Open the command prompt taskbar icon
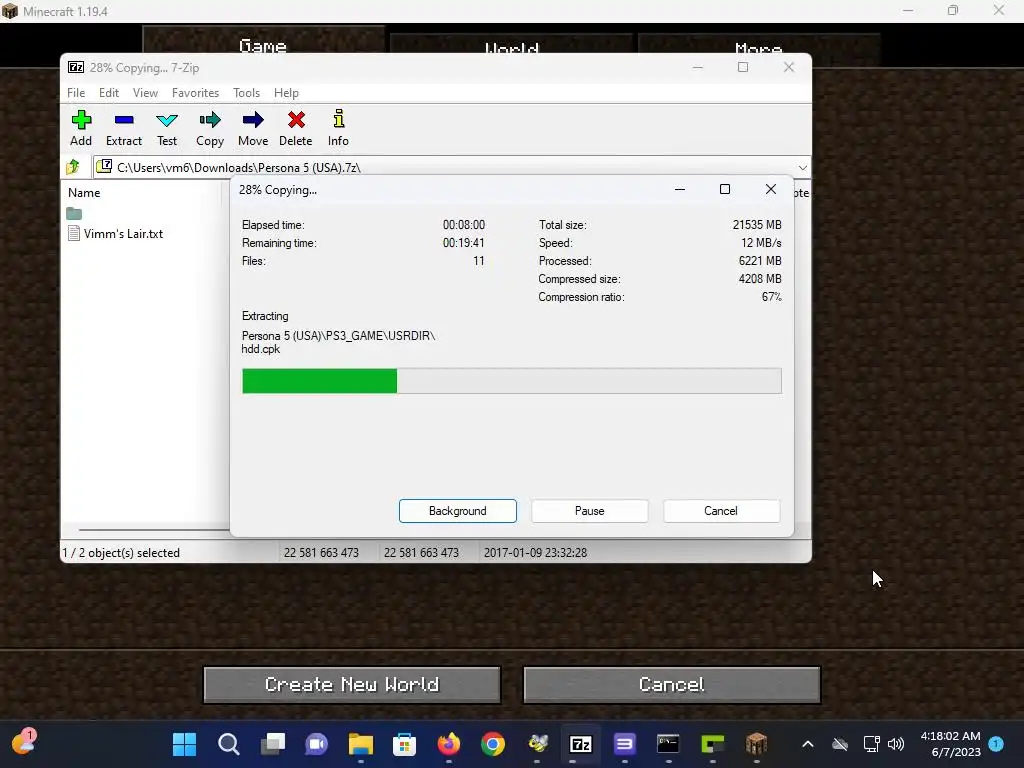 tap(668, 744)
